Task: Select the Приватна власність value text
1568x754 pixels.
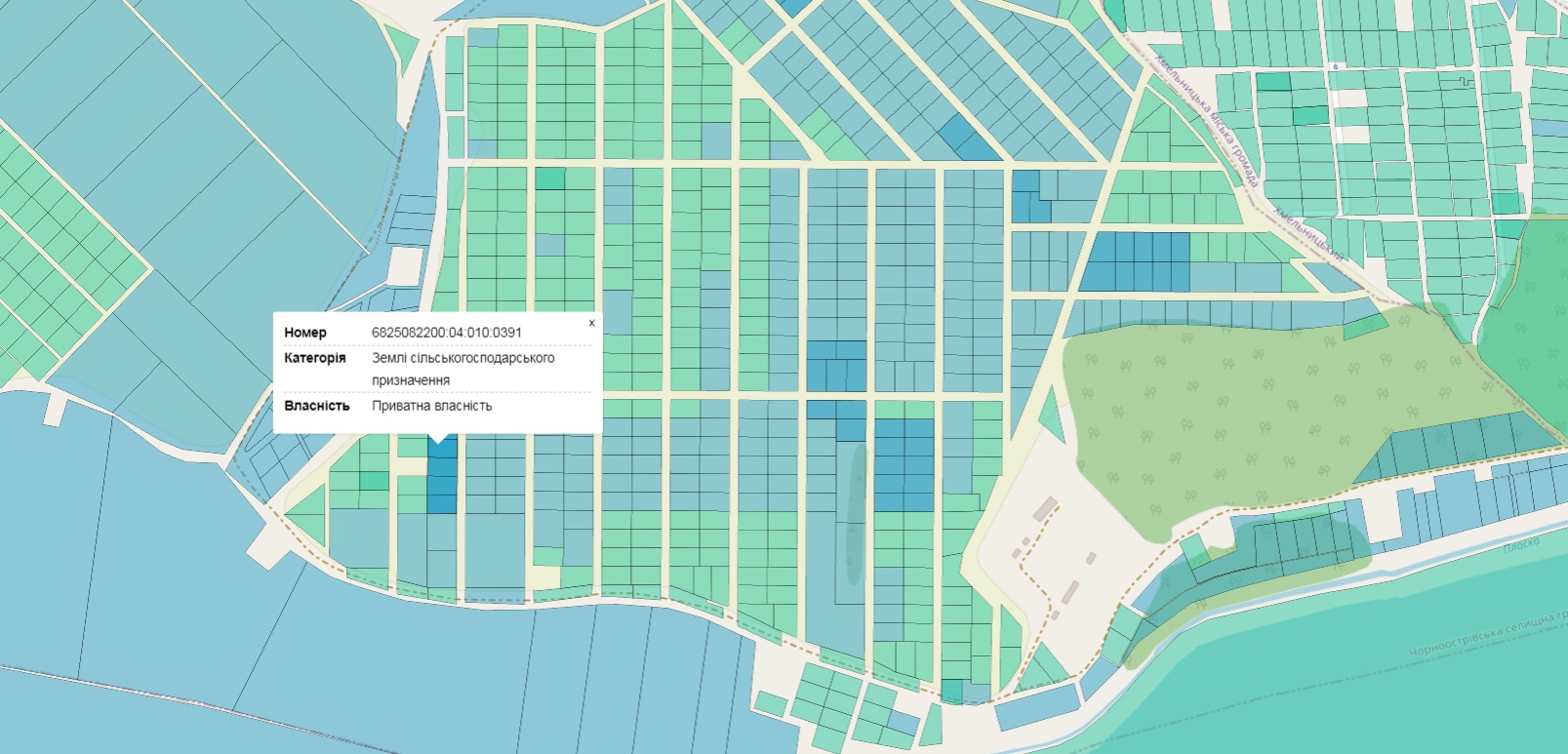Action: tap(431, 406)
